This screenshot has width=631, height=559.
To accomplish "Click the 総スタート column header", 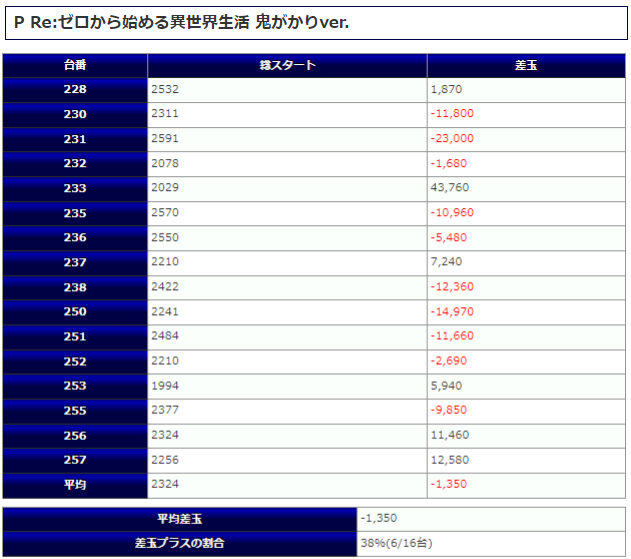I will tap(287, 65).
